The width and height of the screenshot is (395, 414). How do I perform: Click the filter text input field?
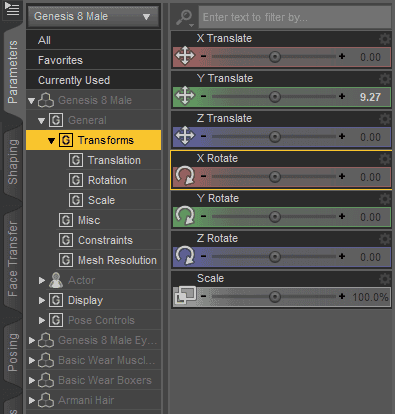pos(295,17)
